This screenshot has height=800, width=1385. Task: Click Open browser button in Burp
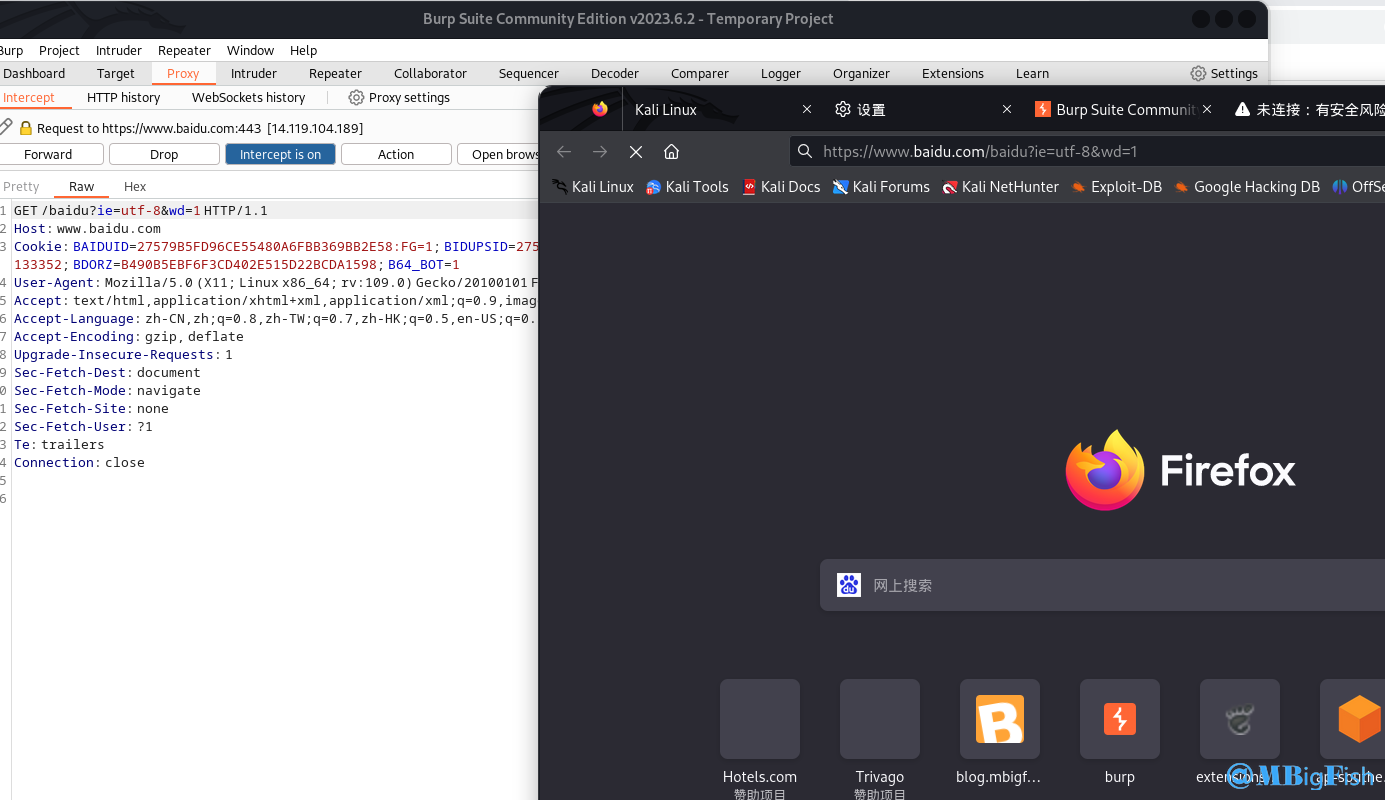pos(498,154)
